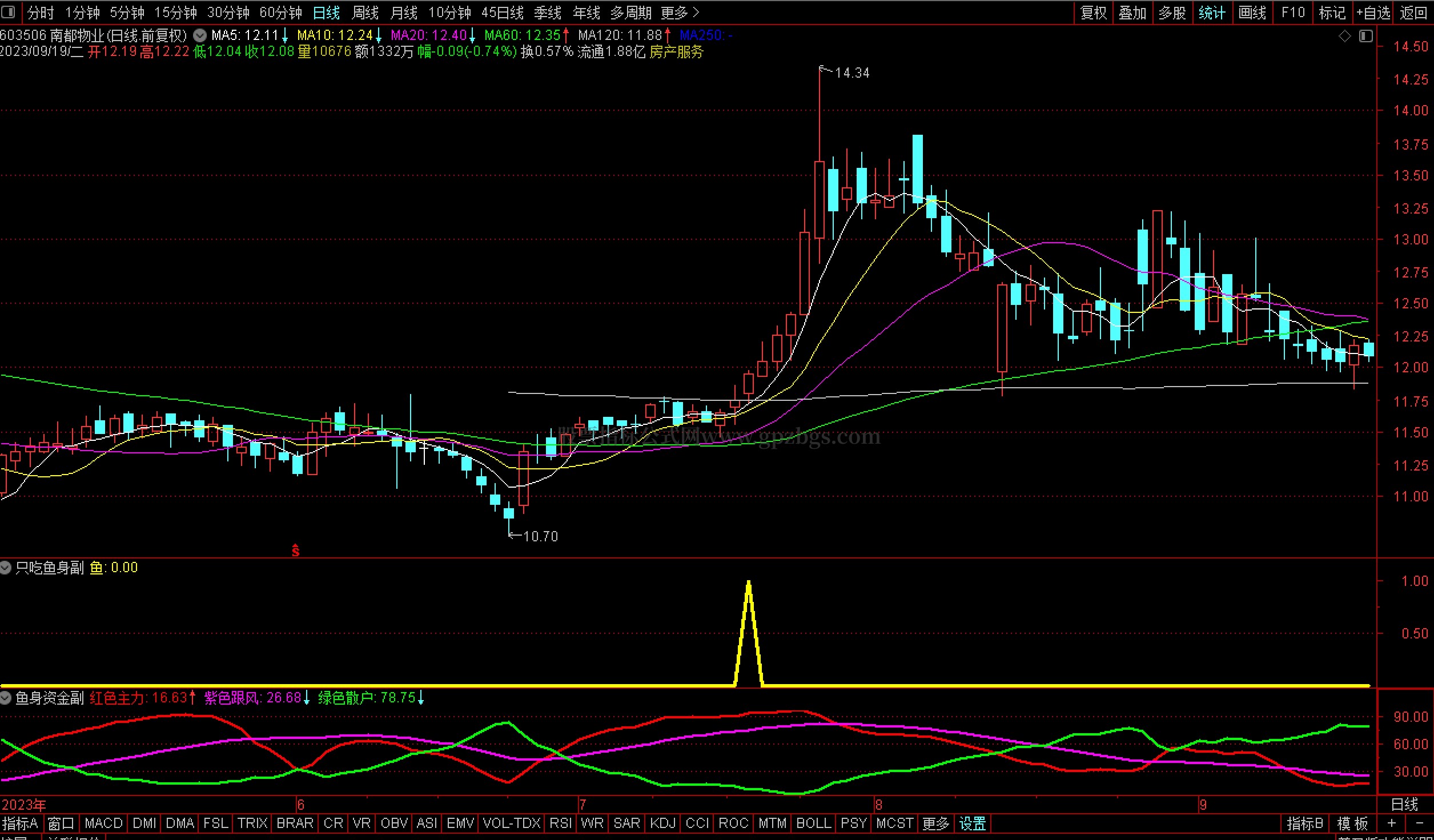The image size is (1434, 840).
Task: Apply the TRIX indicator
Action: [252, 823]
